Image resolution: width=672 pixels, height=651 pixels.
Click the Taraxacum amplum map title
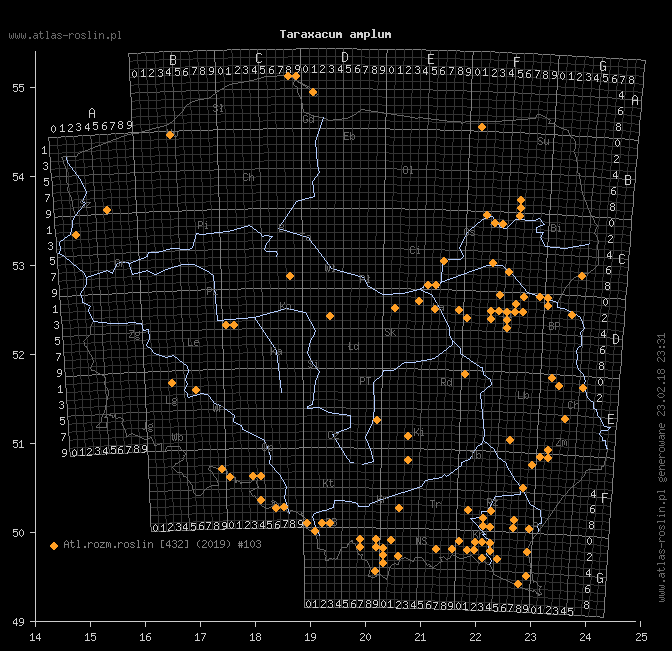click(x=335, y=34)
